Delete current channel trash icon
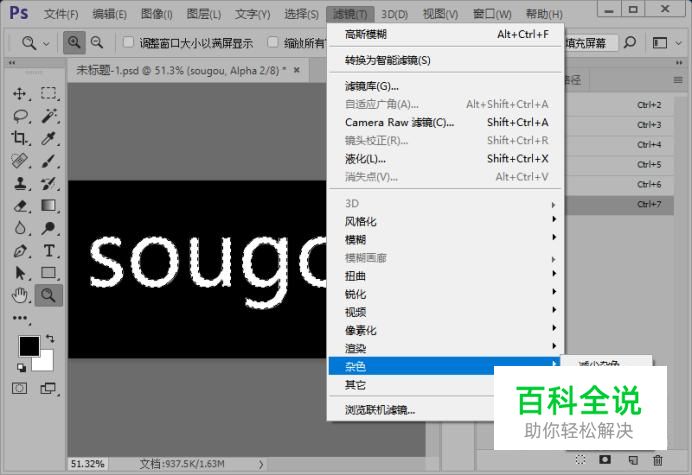The width and height of the screenshot is (692, 475). tap(658, 460)
